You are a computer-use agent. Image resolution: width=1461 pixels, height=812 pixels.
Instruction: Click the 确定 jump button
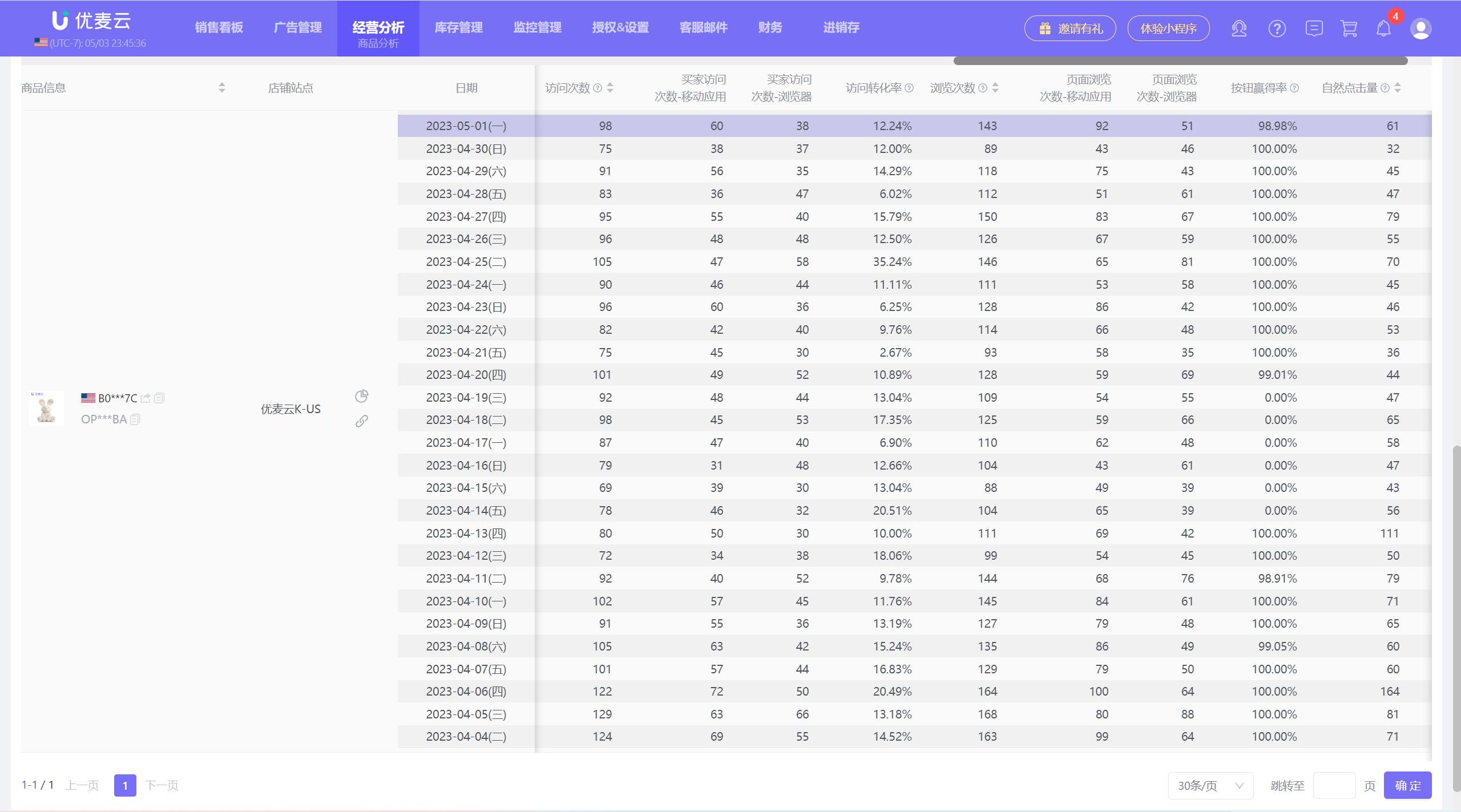pos(1407,786)
